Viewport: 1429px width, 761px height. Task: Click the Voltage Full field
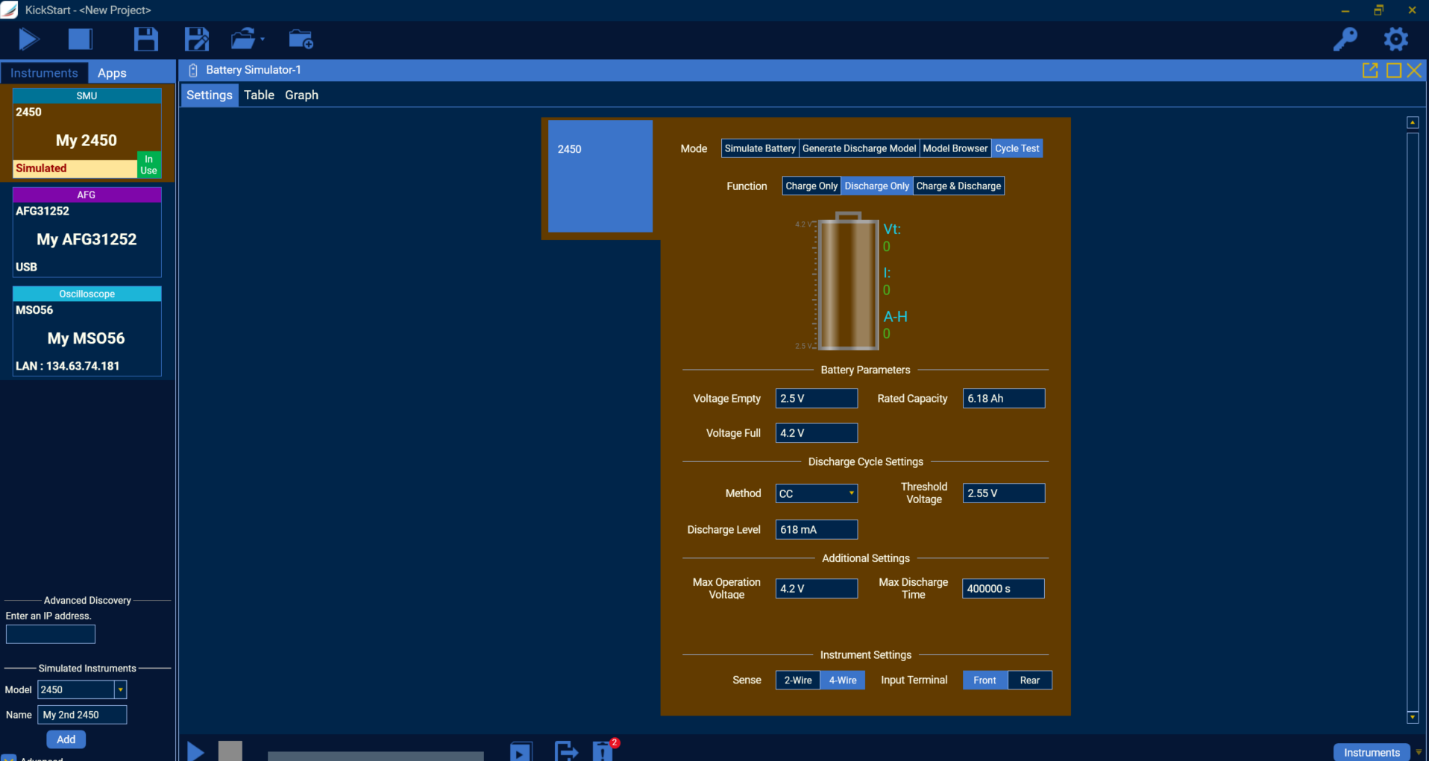817,433
